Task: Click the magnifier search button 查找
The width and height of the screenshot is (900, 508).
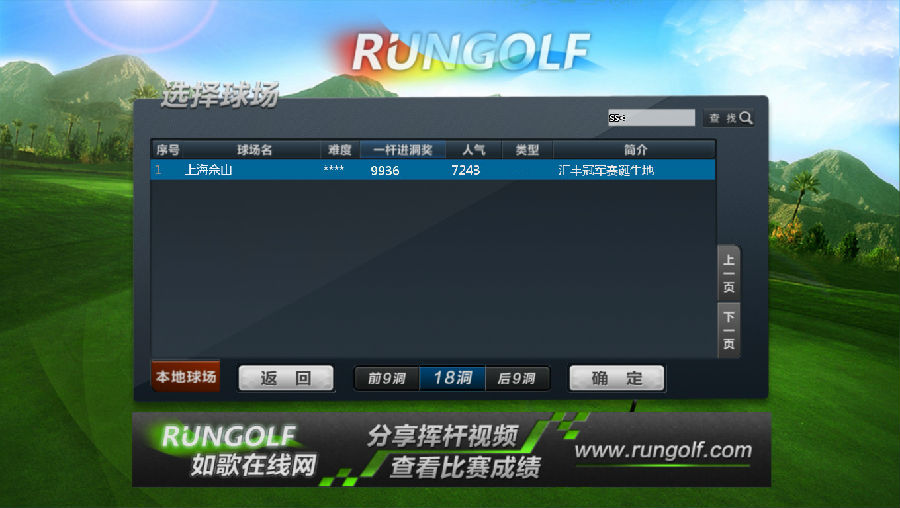Action: [729, 118]
